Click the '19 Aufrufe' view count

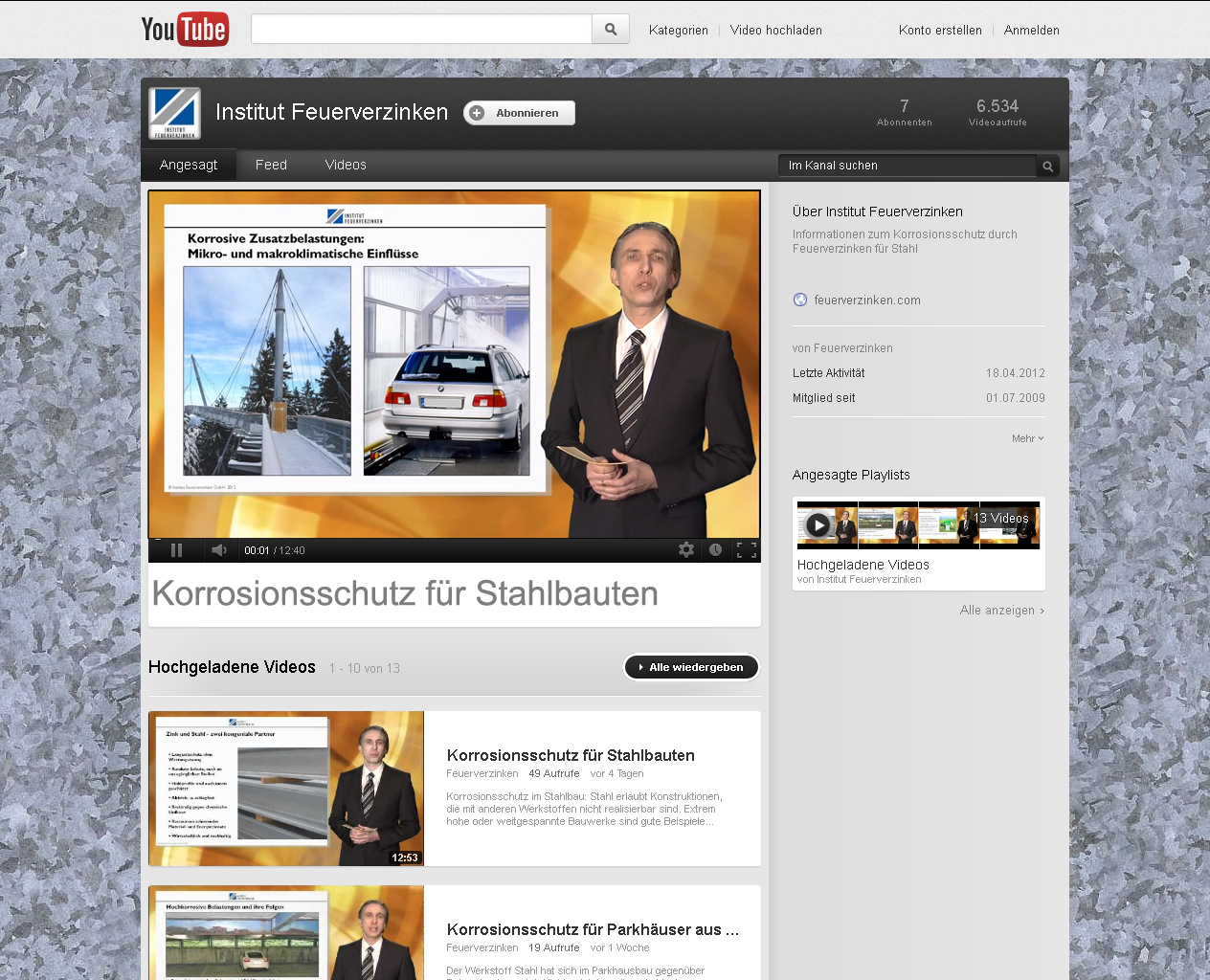tap(554, 947)
